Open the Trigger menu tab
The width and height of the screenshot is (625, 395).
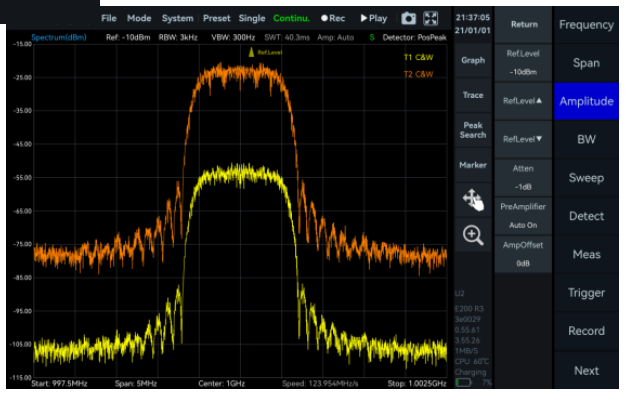click(586, 293)
